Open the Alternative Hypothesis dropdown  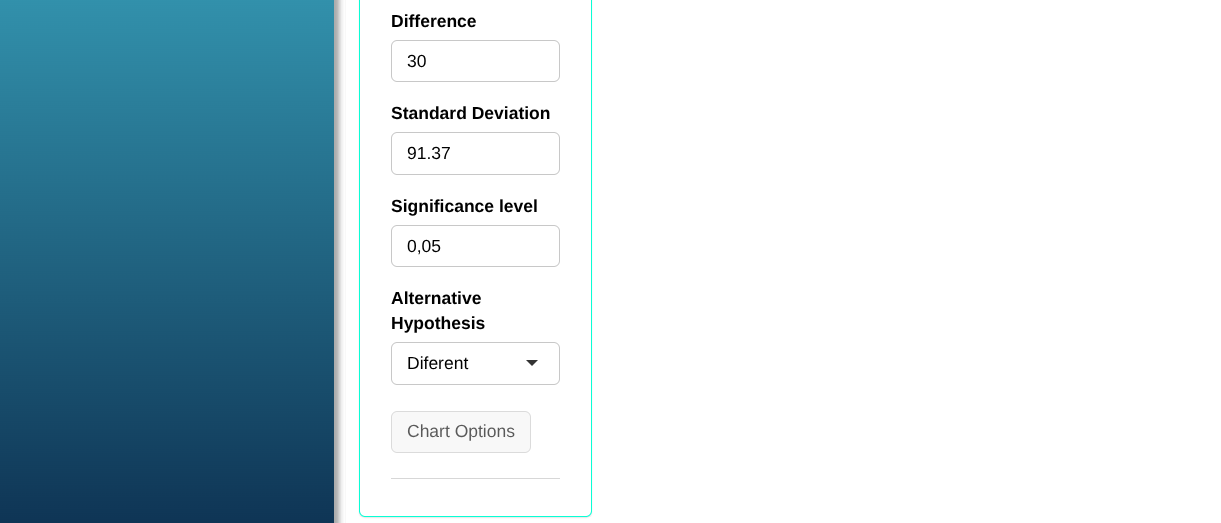coord(475,363)
